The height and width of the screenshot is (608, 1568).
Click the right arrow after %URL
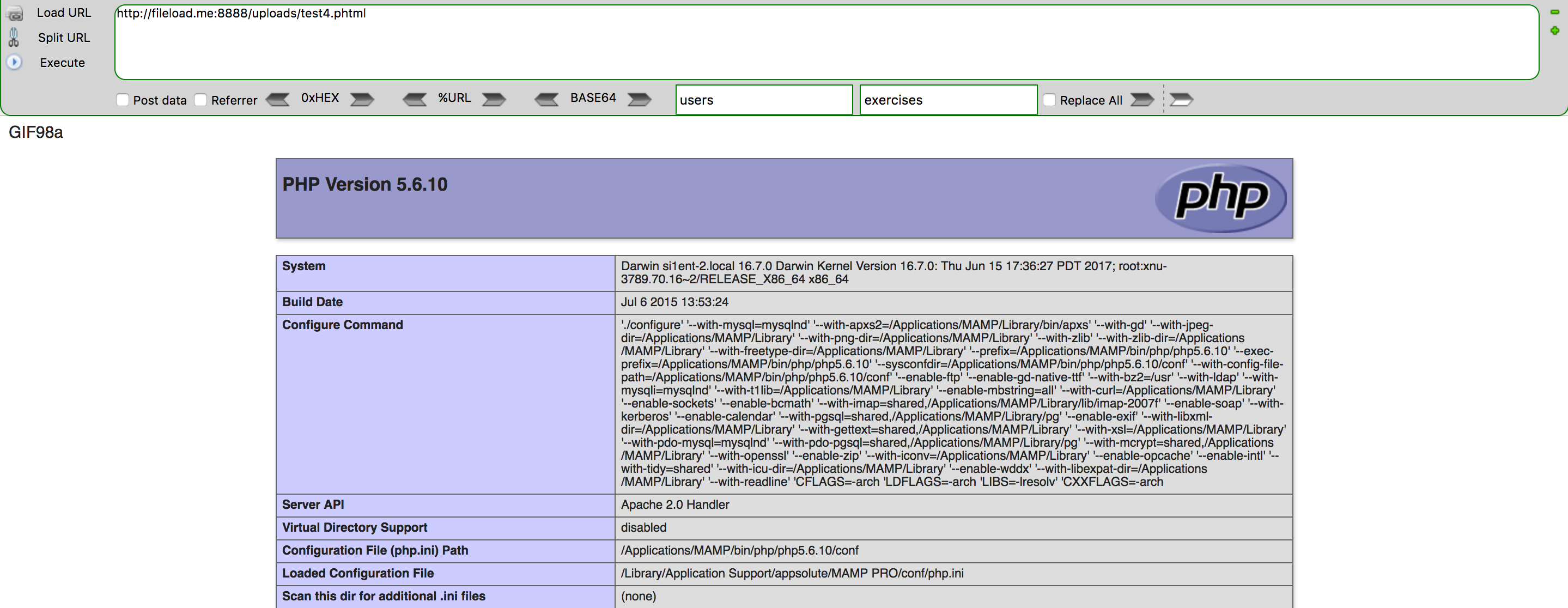tap(494, 99)
